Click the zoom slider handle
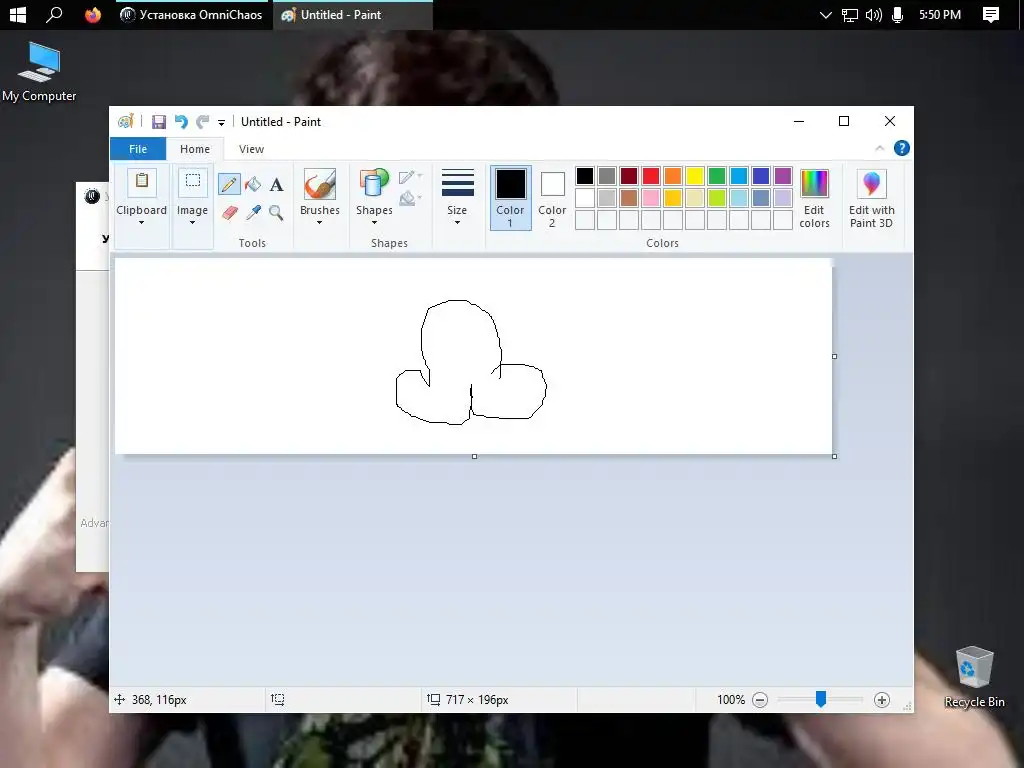This screenshot has width=1024, height=768. 821,699
